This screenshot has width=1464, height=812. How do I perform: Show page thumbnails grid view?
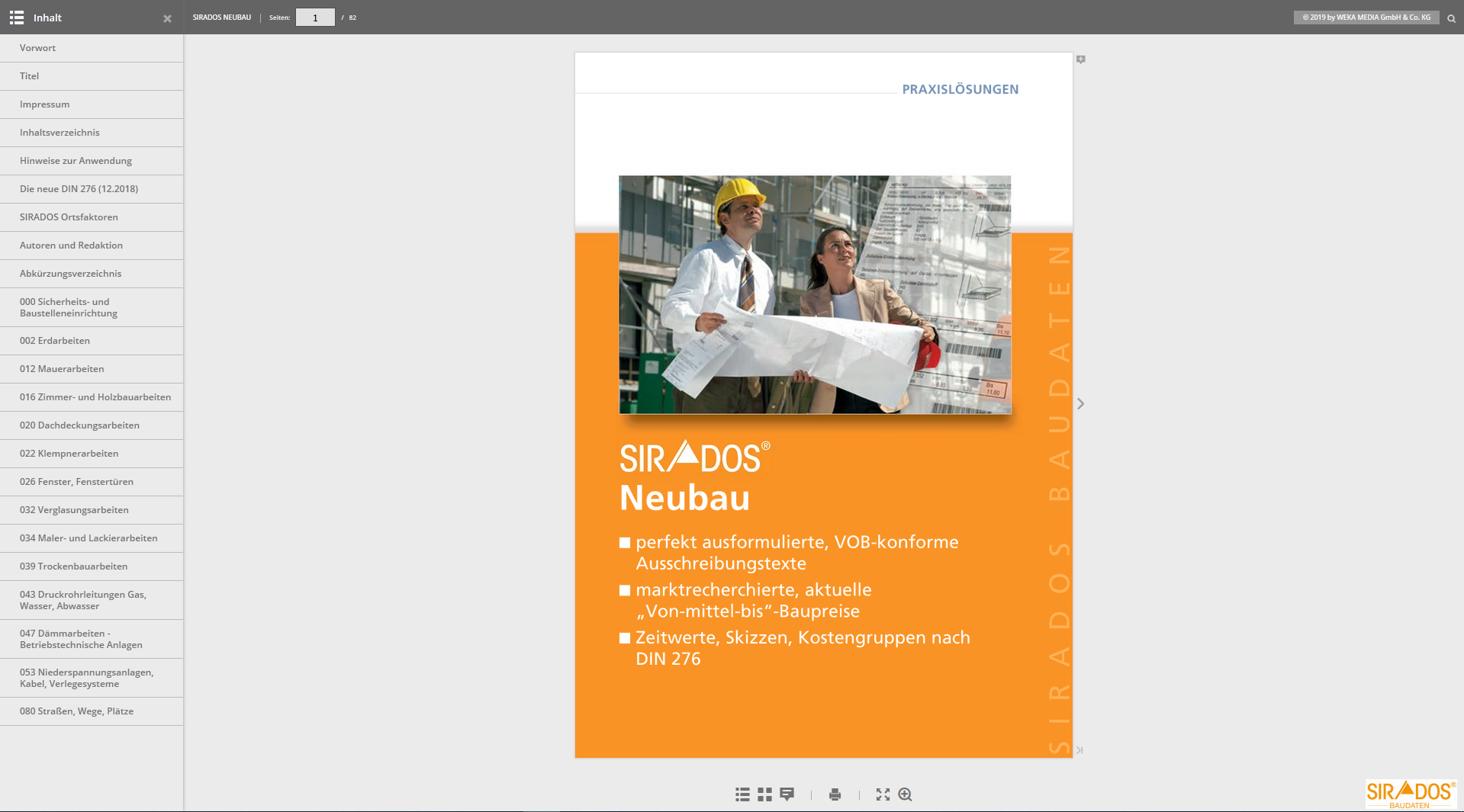point(764,794)
